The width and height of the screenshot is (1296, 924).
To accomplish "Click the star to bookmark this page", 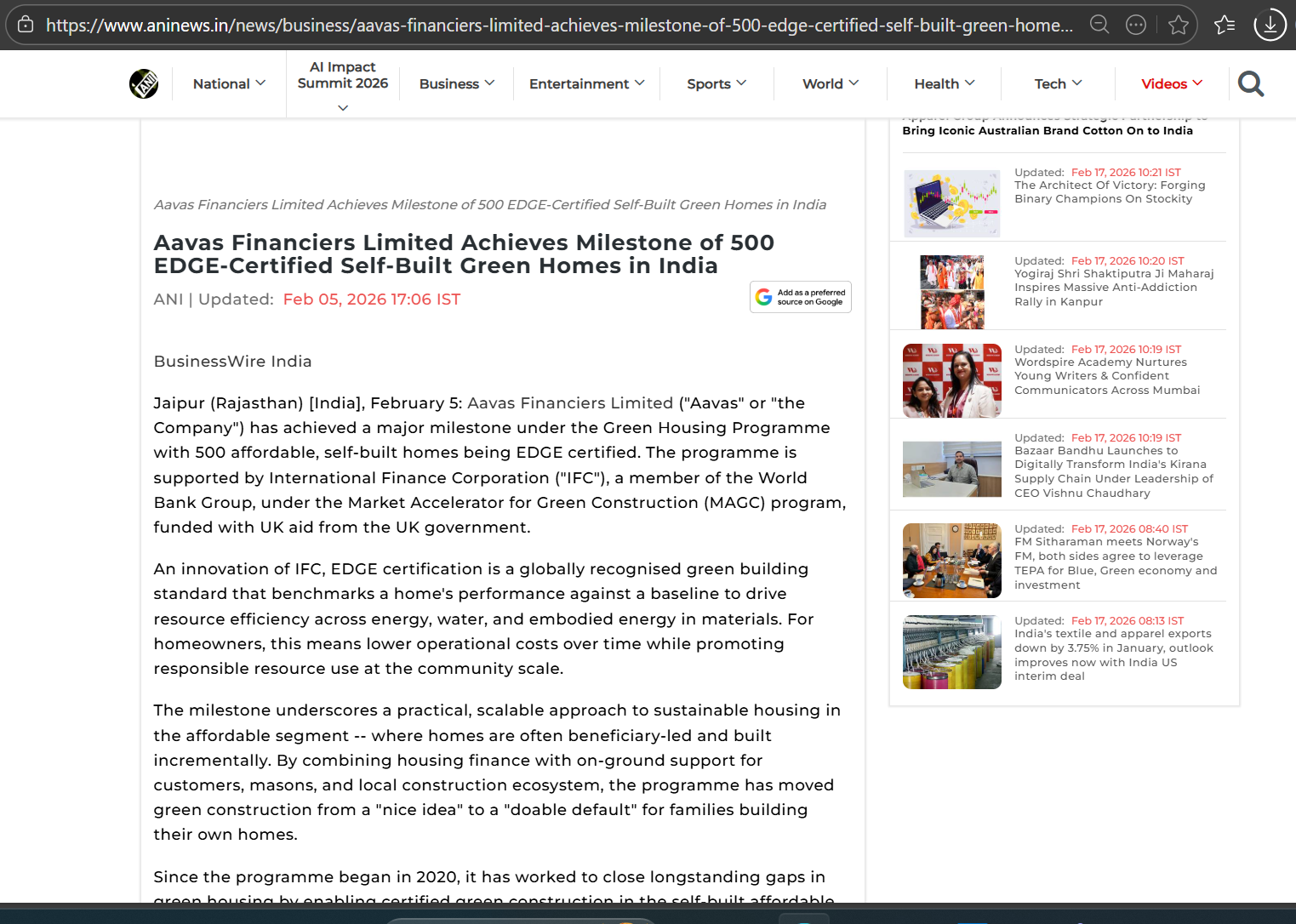I will click(x=1178, y=25).
